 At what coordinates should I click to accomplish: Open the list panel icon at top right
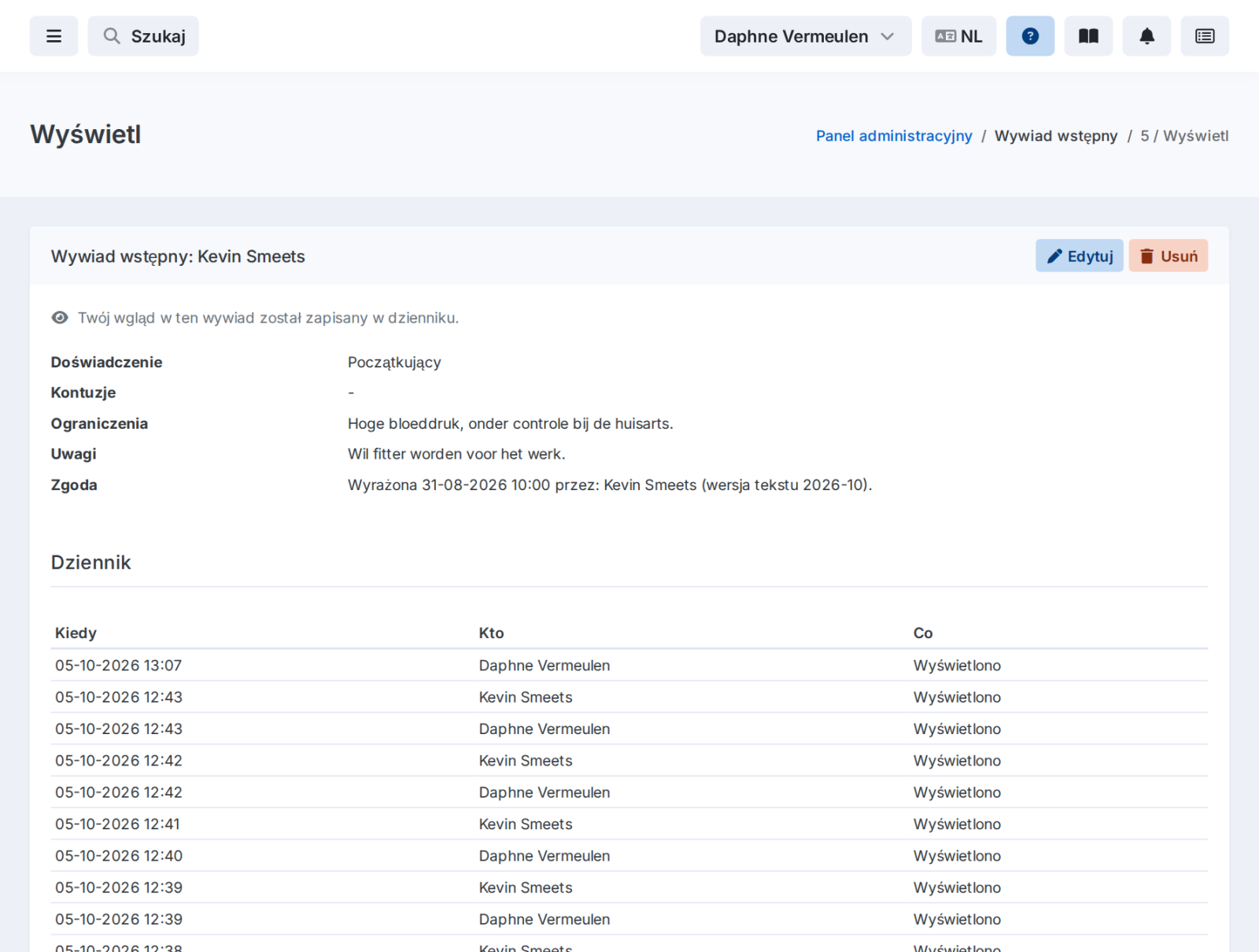tap(1205, 36)
